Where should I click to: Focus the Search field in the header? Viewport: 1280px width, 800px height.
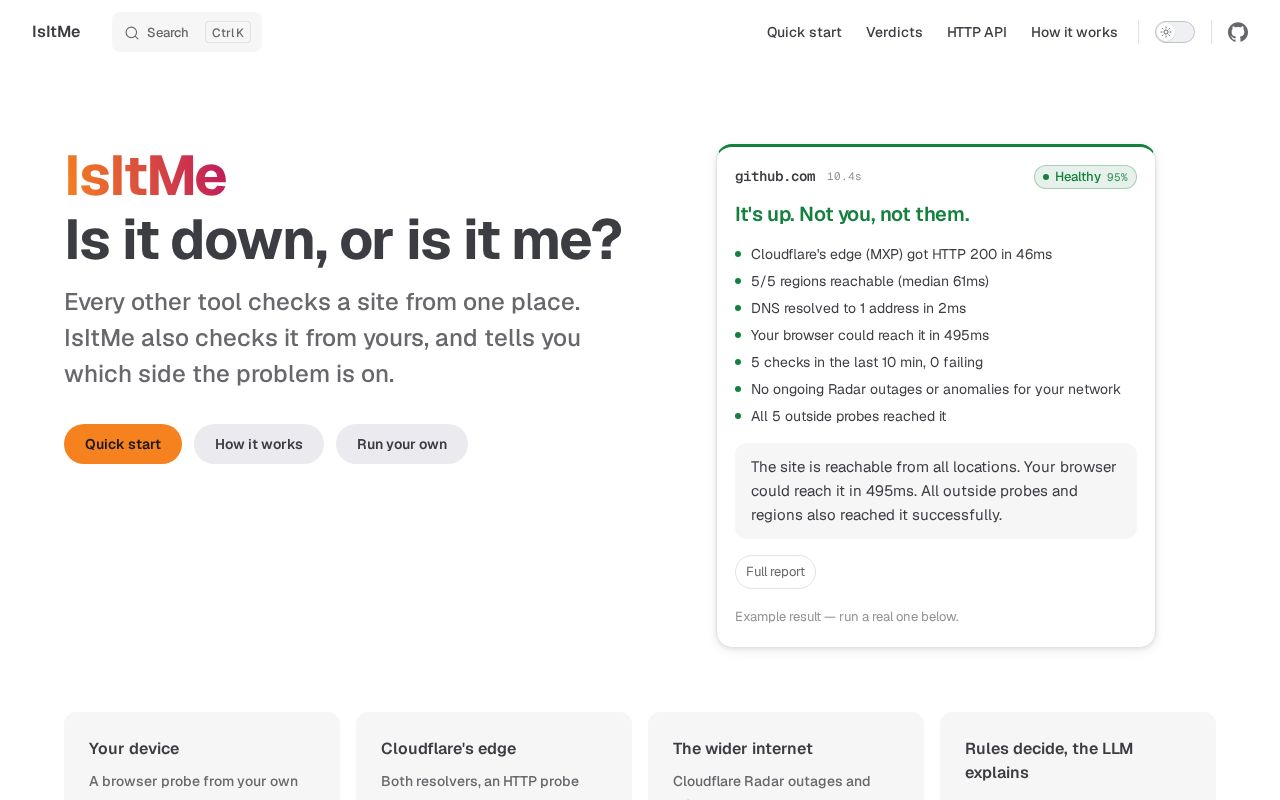coord(187,32)
